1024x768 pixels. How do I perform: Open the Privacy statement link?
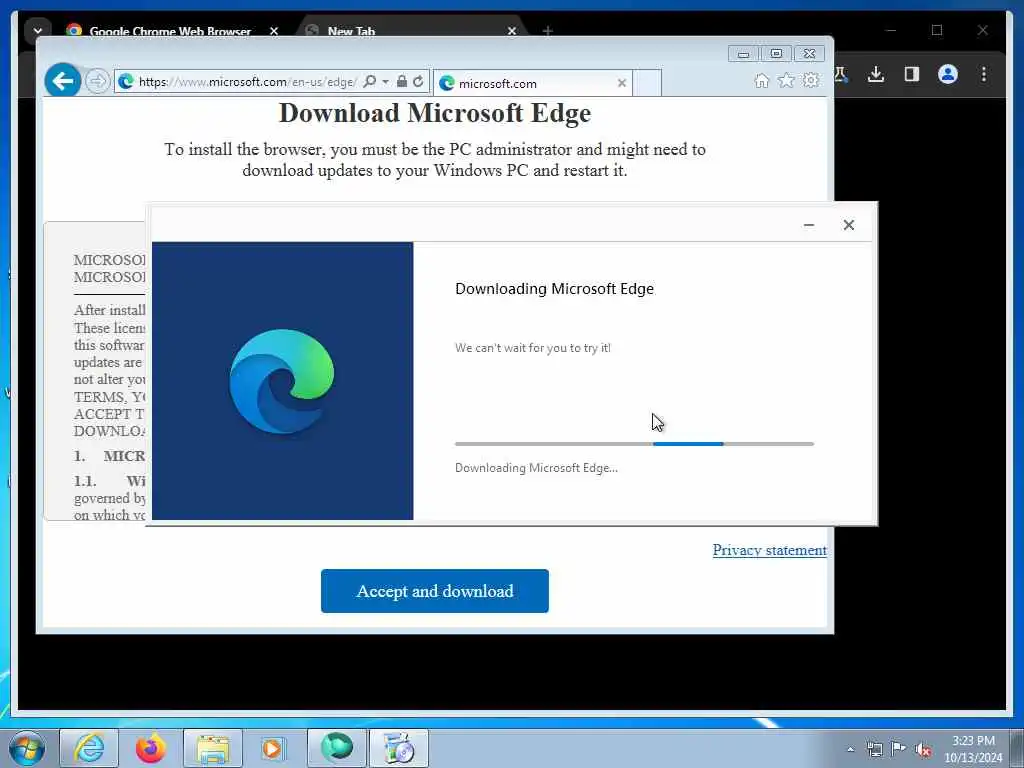(x=769, y=550)
